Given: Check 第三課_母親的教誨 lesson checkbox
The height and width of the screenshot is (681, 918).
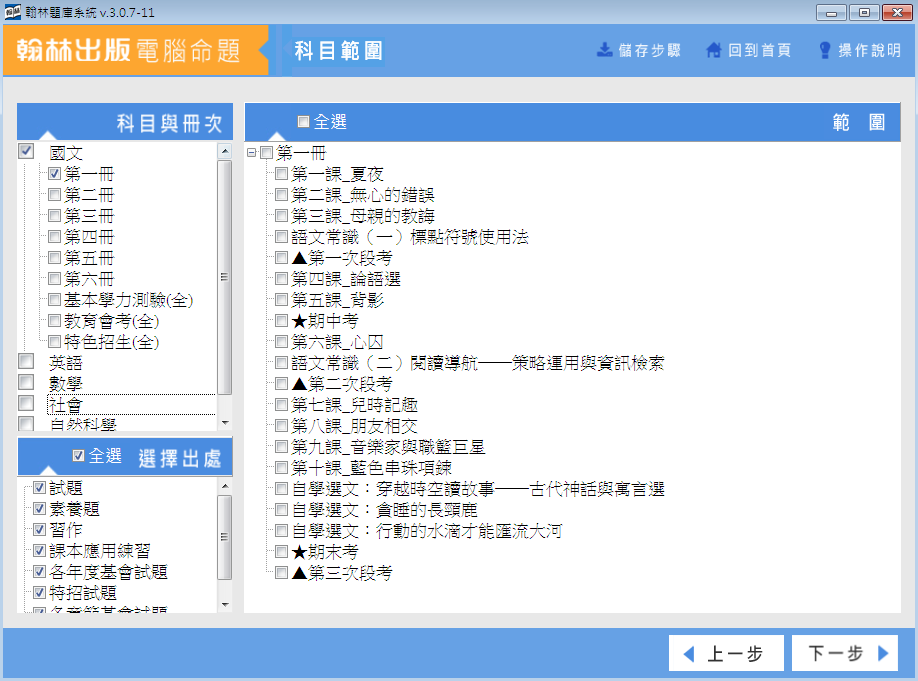Looking at the screenshot, I should [282, 215].
